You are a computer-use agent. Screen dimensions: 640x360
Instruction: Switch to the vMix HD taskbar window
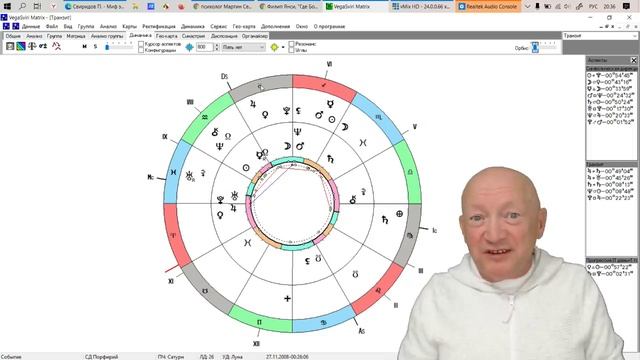(x=421, y=7)
